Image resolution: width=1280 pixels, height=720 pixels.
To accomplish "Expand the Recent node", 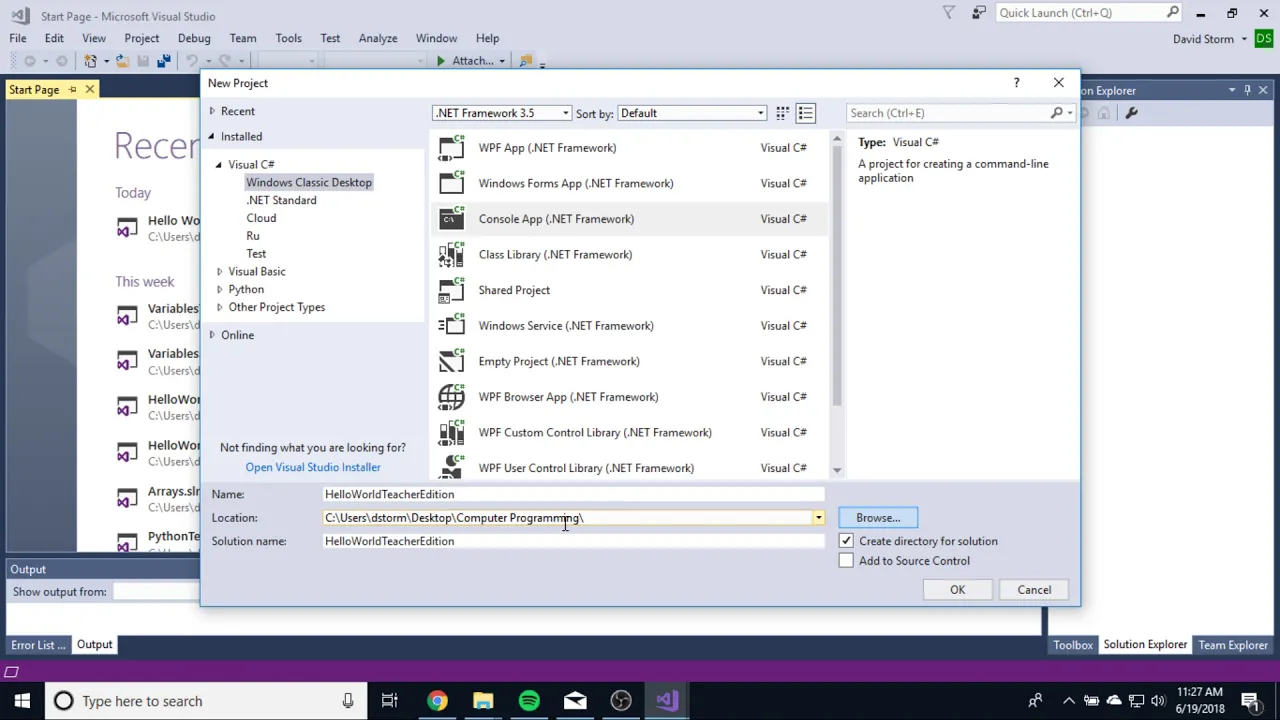I will pos(211,111).
